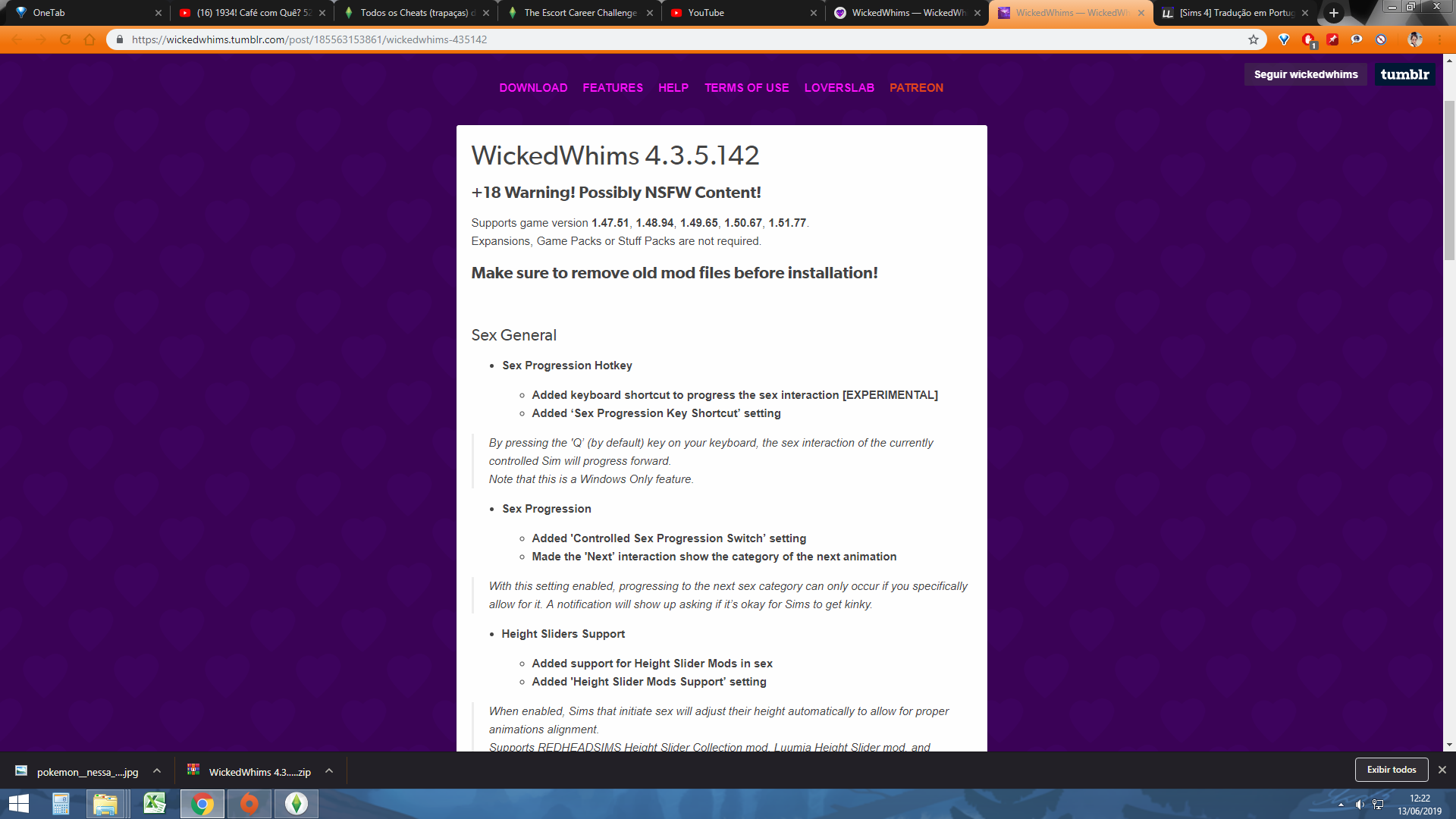Viewport: 1456px width, 819px height.
Task: Expand options for WickedWhims zip download
Action: [x=329, y=770]
